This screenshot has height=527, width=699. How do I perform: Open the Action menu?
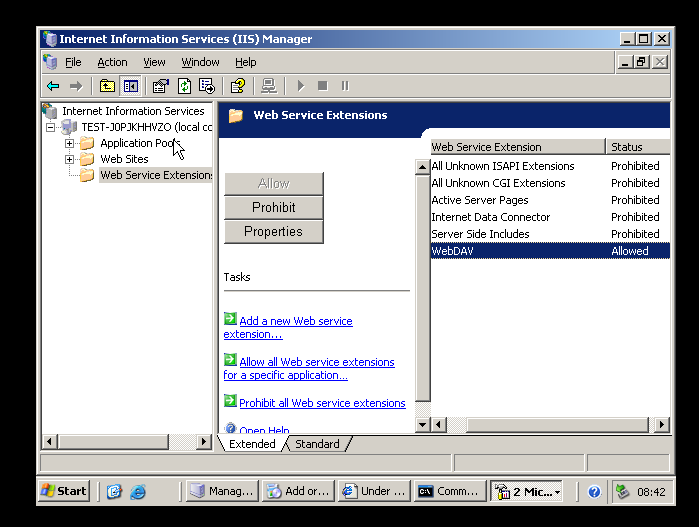point(112,62)
